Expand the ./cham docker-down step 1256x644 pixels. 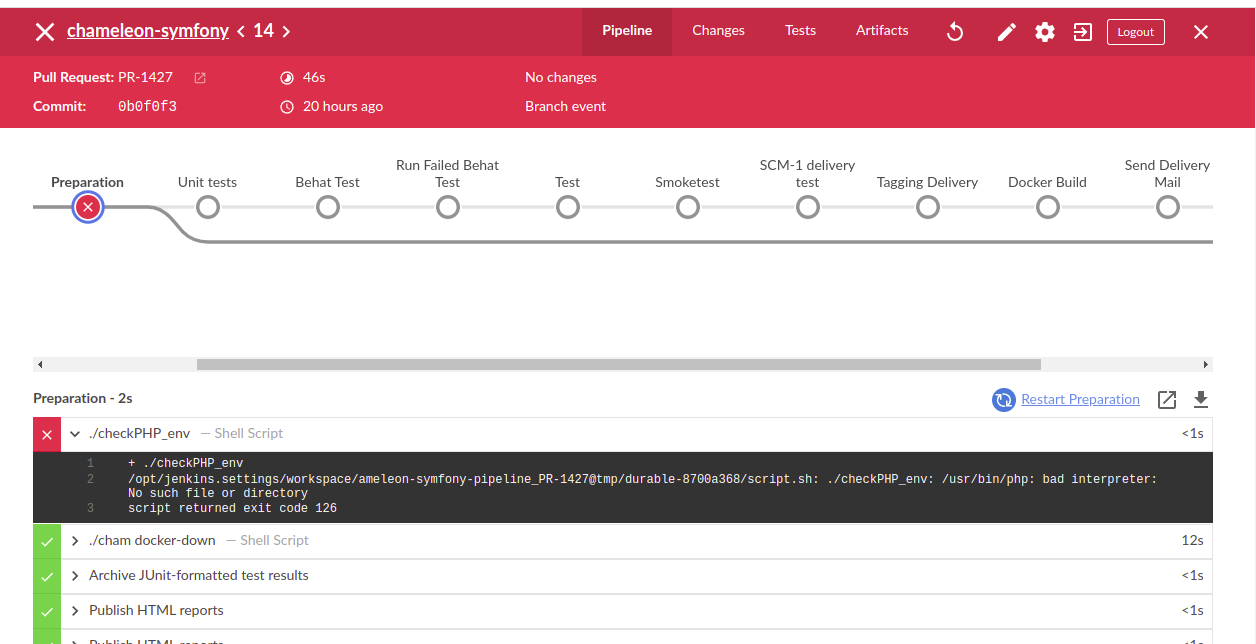point(75,541)
